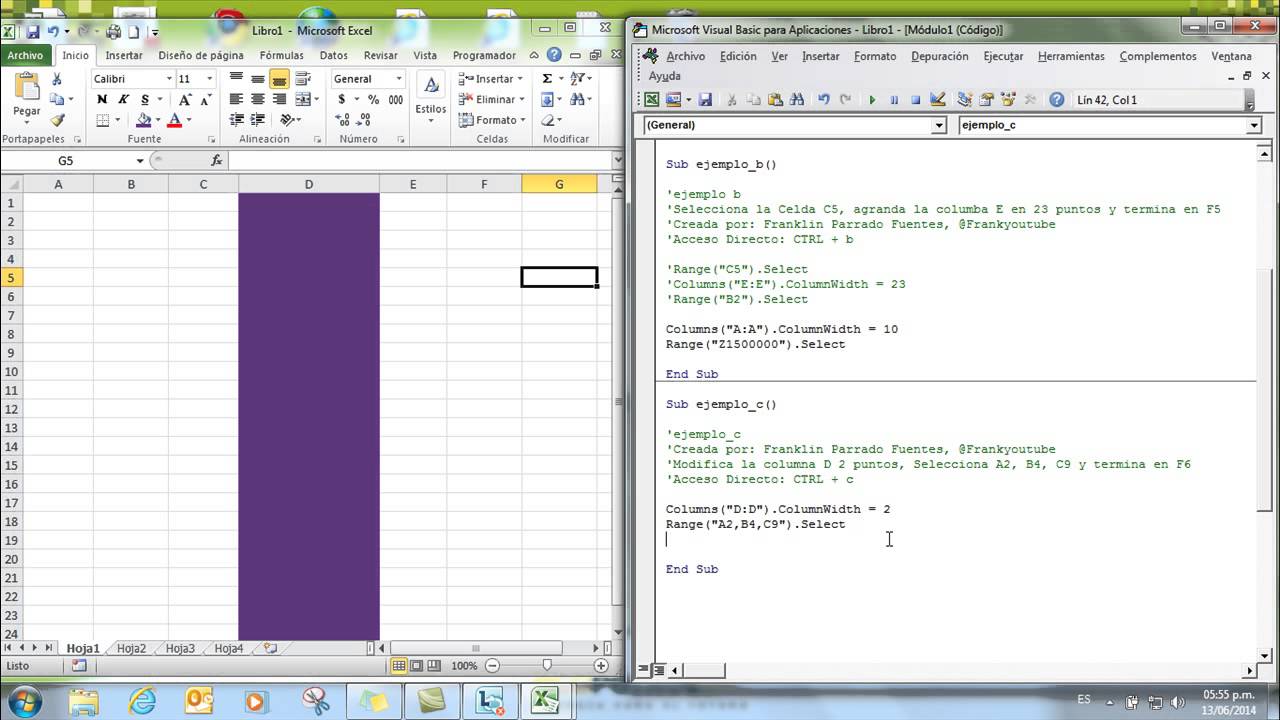This screenshot has height=720, width=1280.
Task: Open the font size 11 dropdown
Action: [209, 78]
